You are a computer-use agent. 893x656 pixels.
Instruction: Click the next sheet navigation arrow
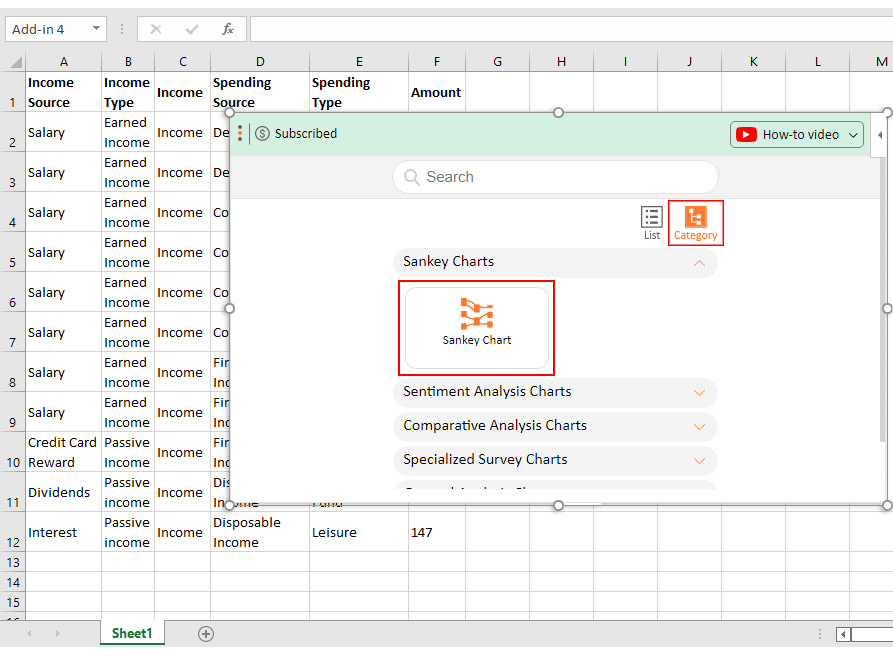click(x=57, y=633)
